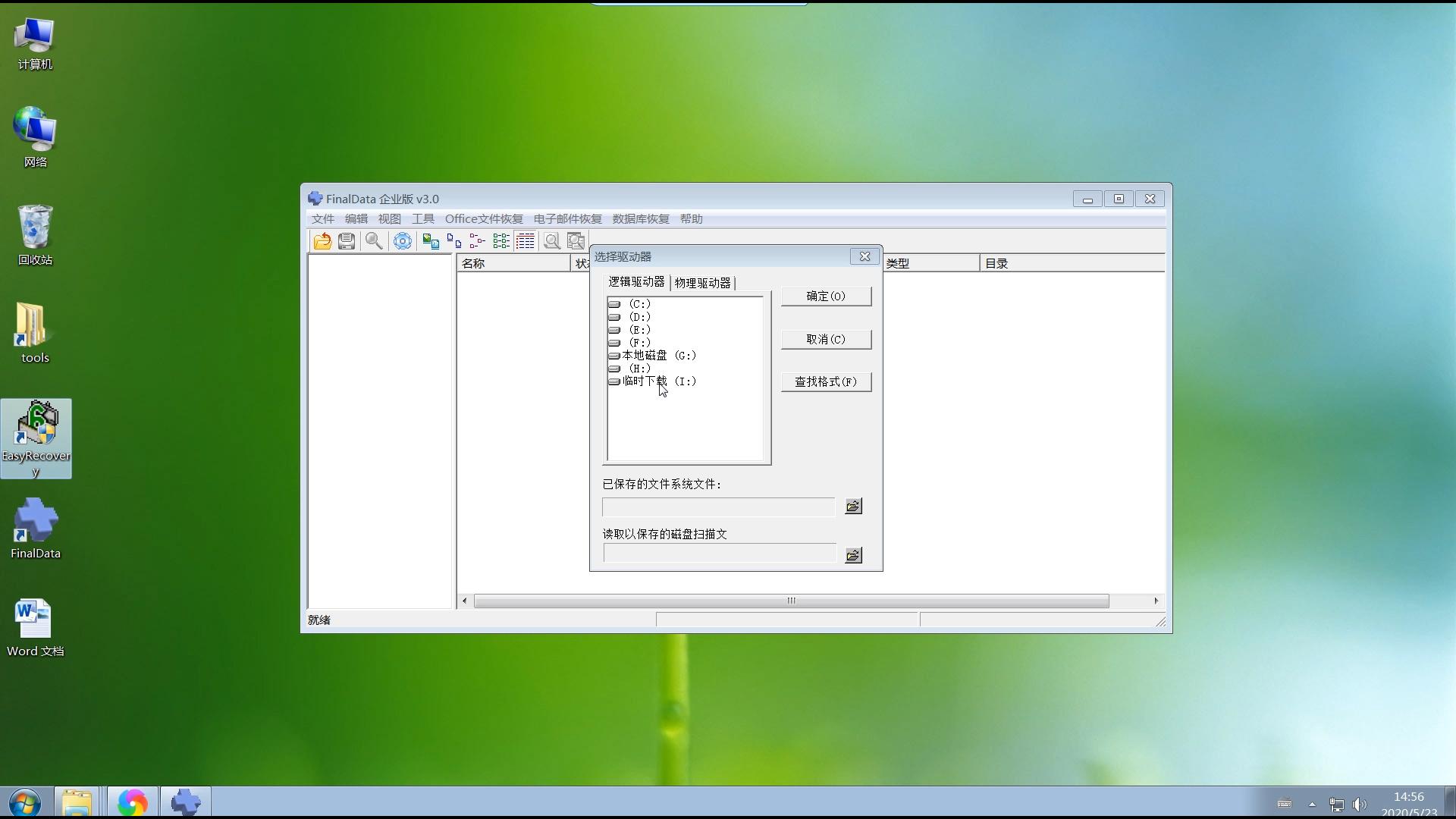
Task: Select the 逻辑驱动器 tab
Action: tap(636, 282)
